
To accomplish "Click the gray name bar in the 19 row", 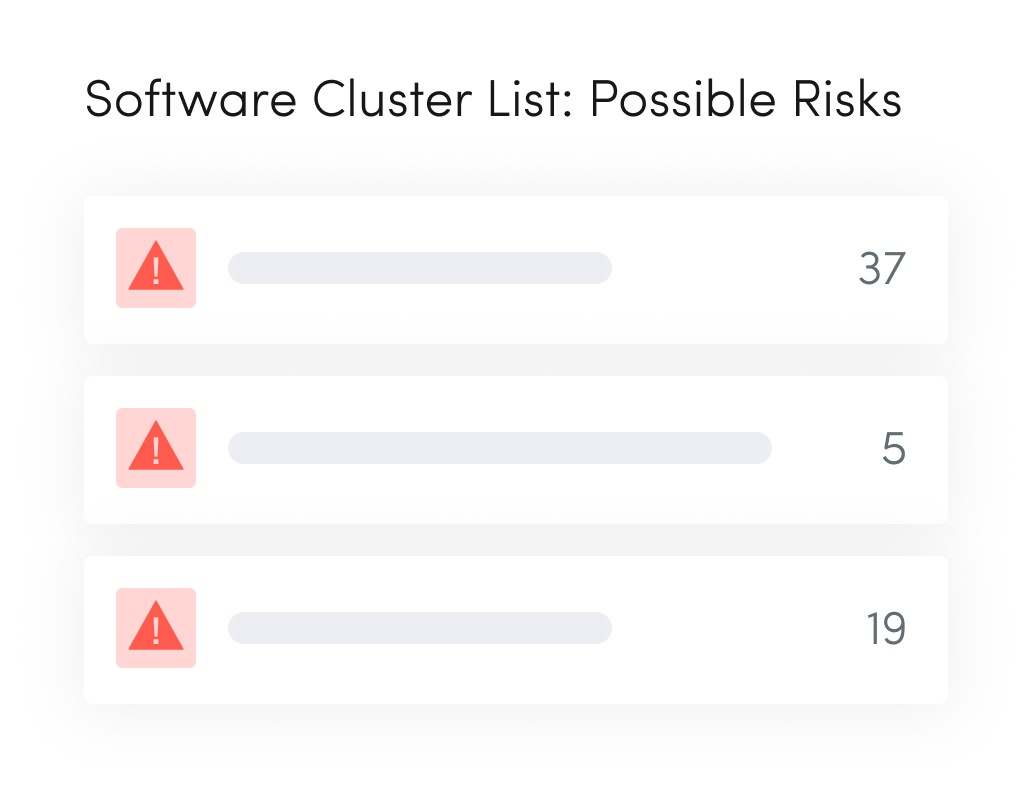I will click(419, 628).
